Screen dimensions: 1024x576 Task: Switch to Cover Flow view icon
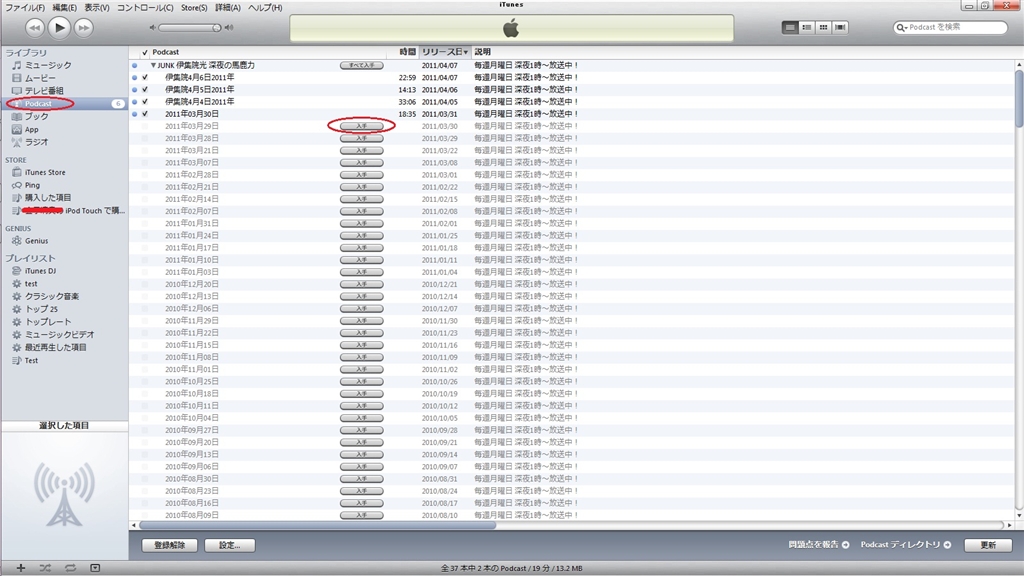840,27
